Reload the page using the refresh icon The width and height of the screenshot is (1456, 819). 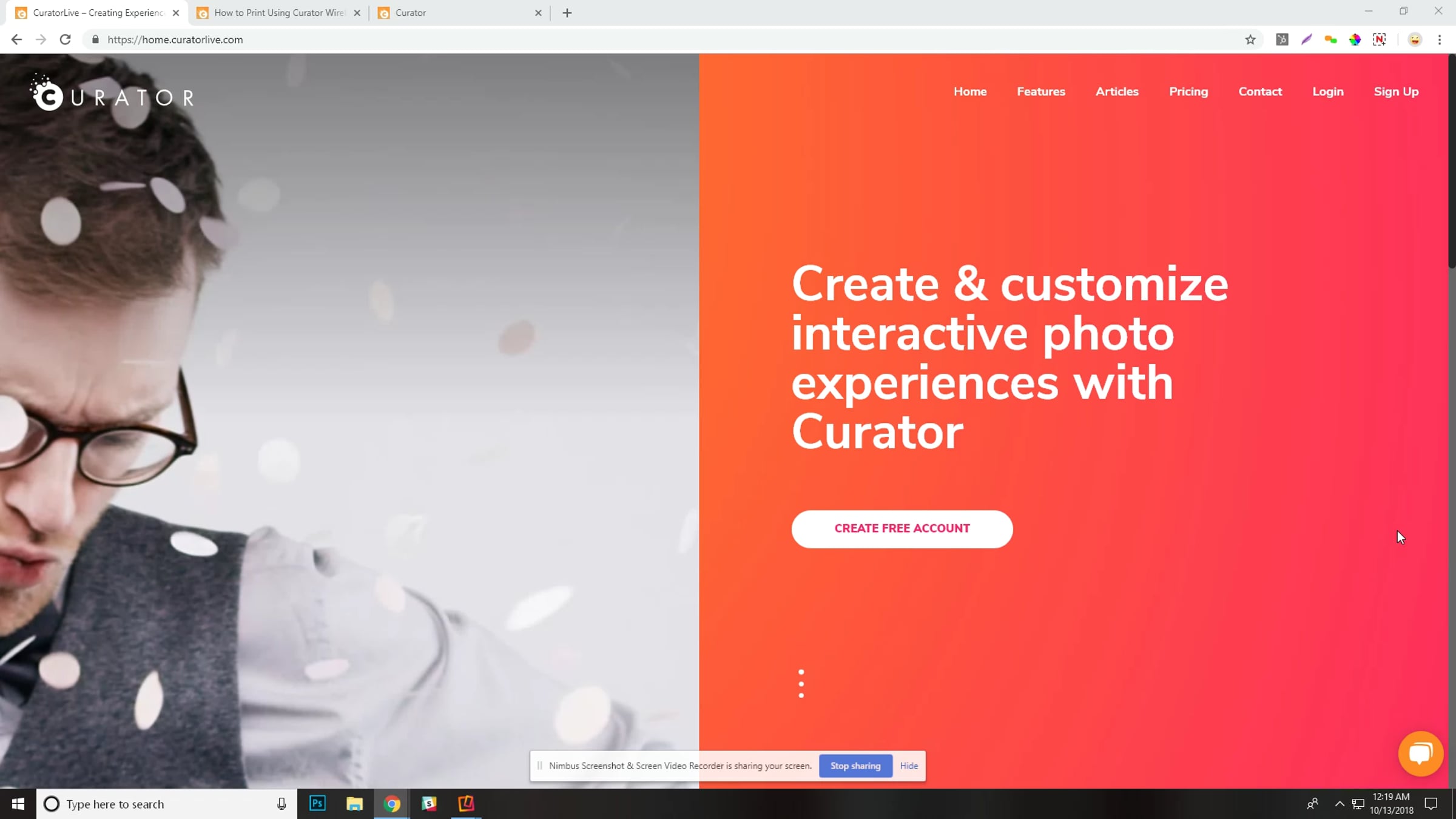coord(65,39)
